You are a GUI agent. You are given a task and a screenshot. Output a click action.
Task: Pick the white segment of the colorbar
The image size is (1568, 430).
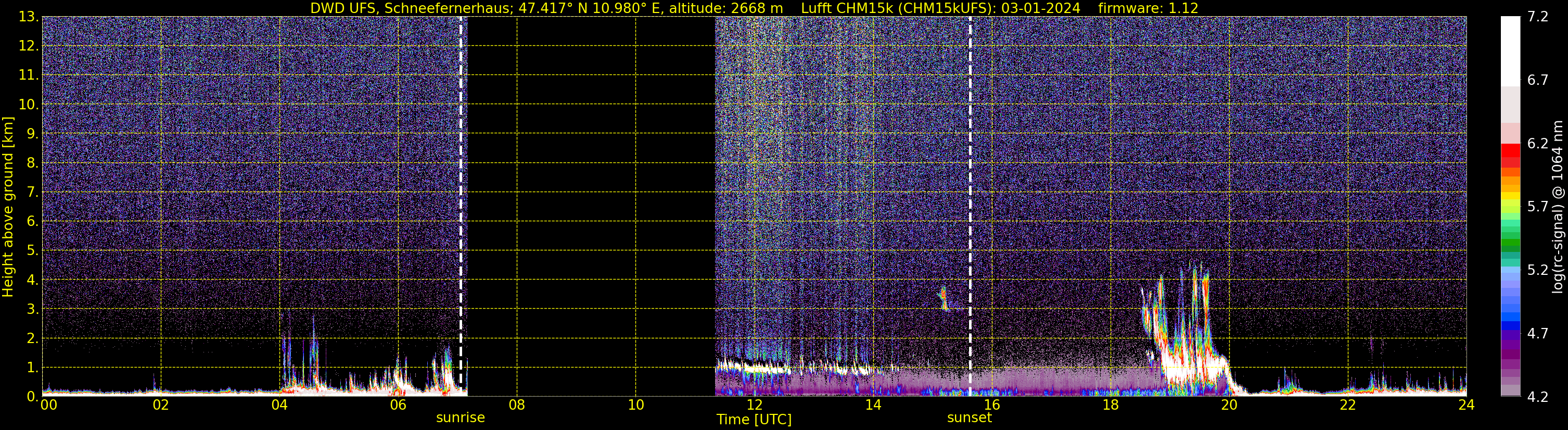(1510, 52)
